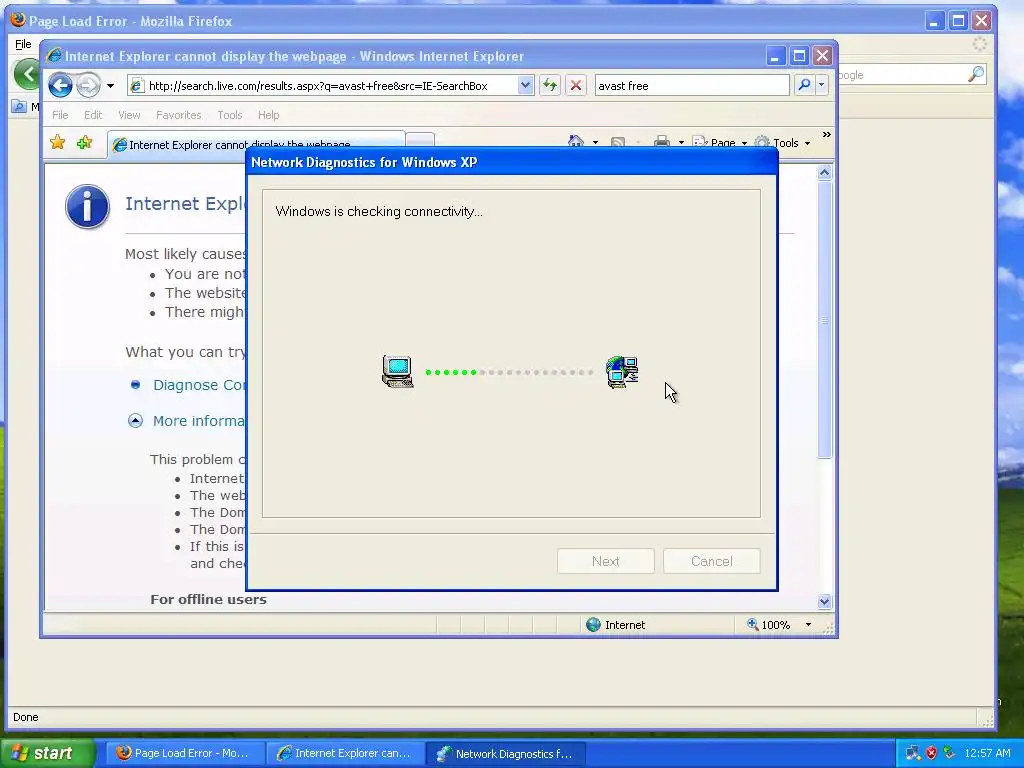1024x768 pixels.
Task: Click the network connection tray icon
Action: pyautogui.click(x=912, y=753)
